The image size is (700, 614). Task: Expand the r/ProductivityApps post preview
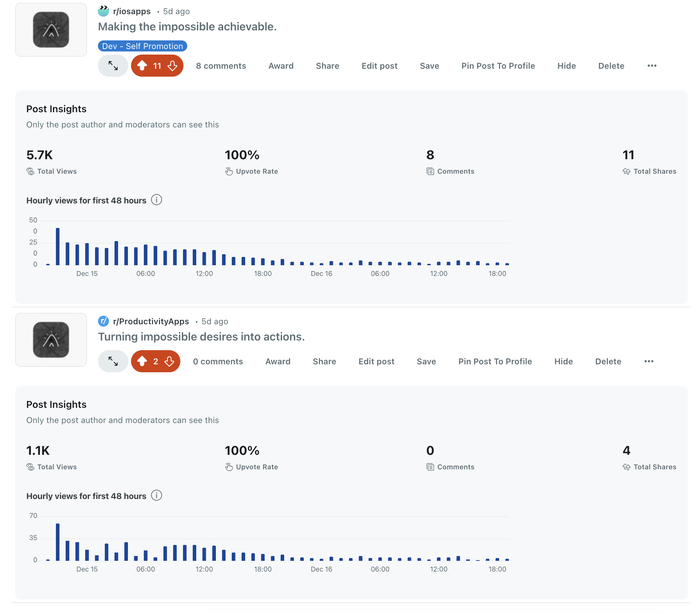tap(113, 362)
